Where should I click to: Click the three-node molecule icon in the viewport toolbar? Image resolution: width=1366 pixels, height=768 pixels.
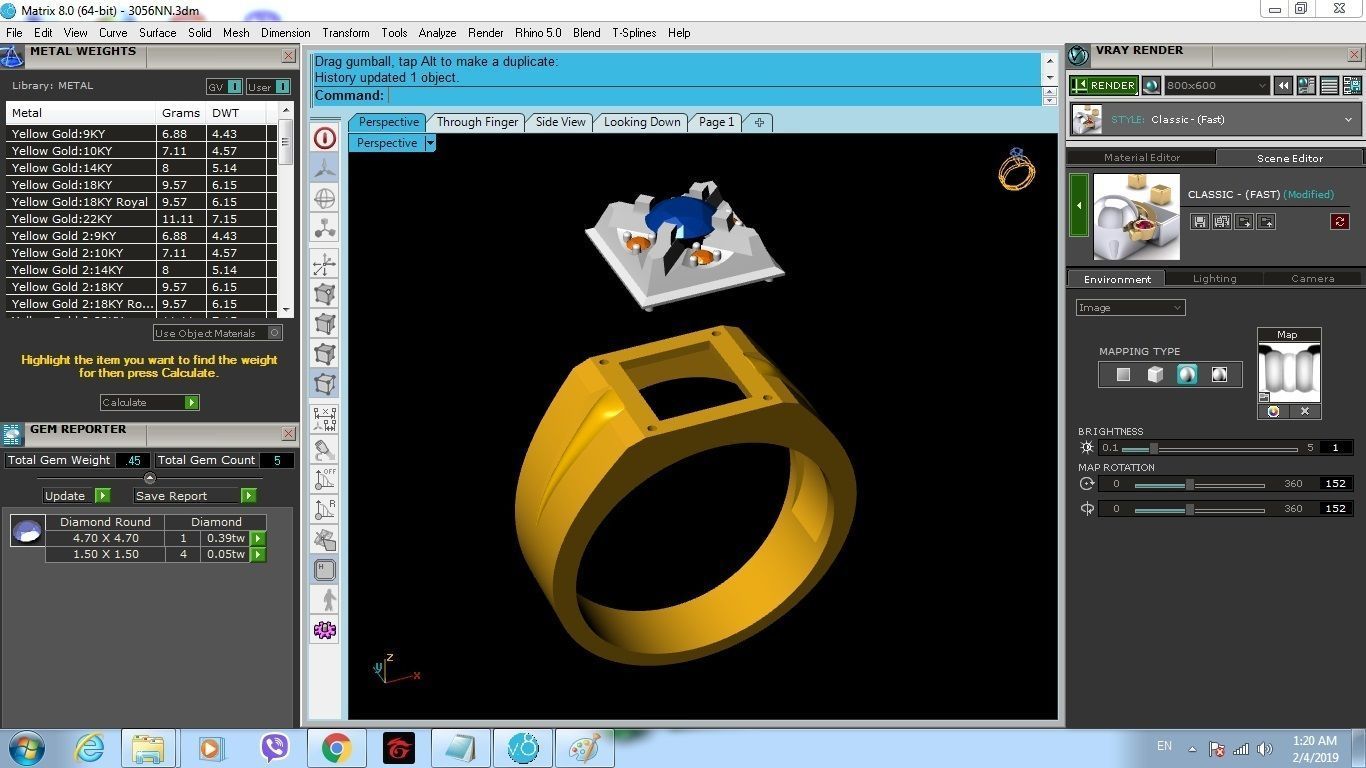tap(325, 228)
